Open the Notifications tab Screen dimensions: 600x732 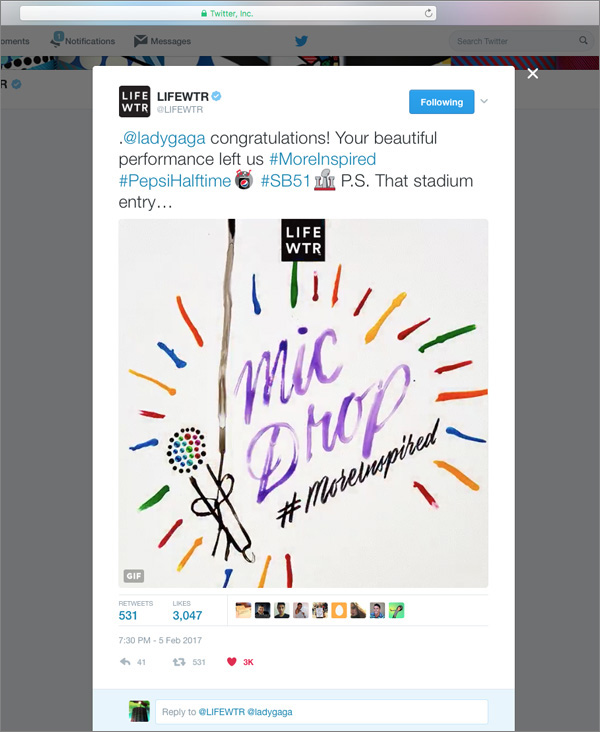(x=83, y=41)
